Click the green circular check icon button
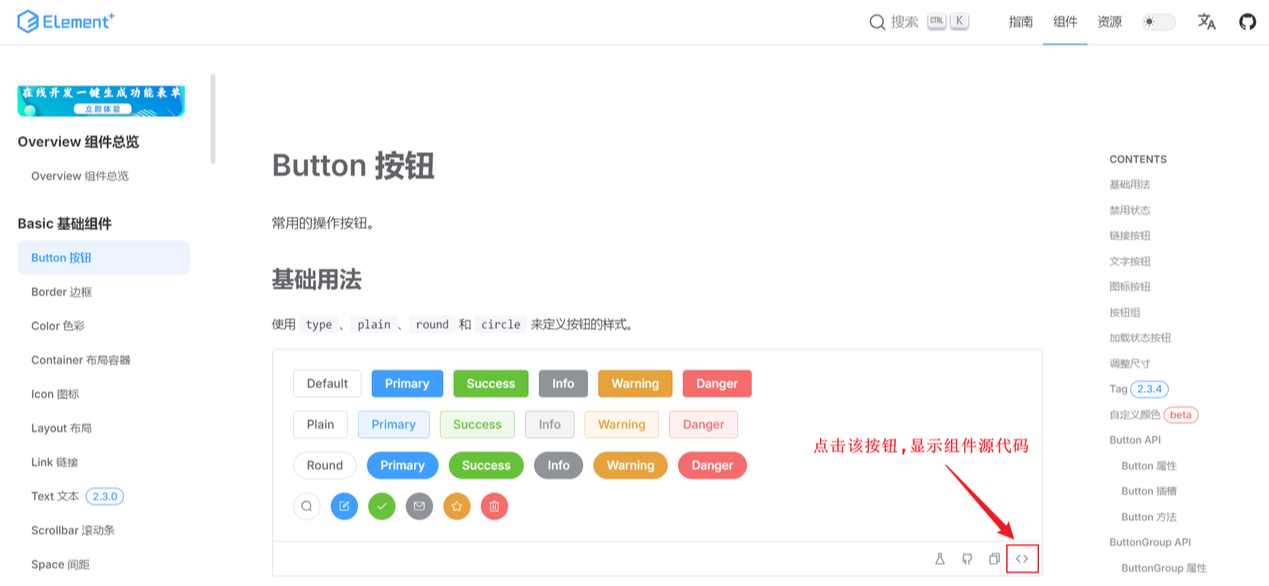The height and width of the screenshot is (586, 1269). click(x=382, y=507)
